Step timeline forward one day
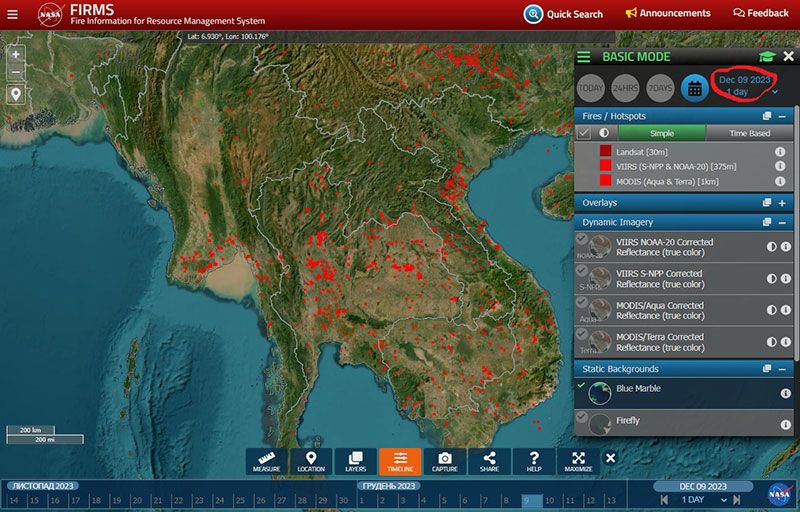Viewport: 800px width, 512px height. (736, 500)
